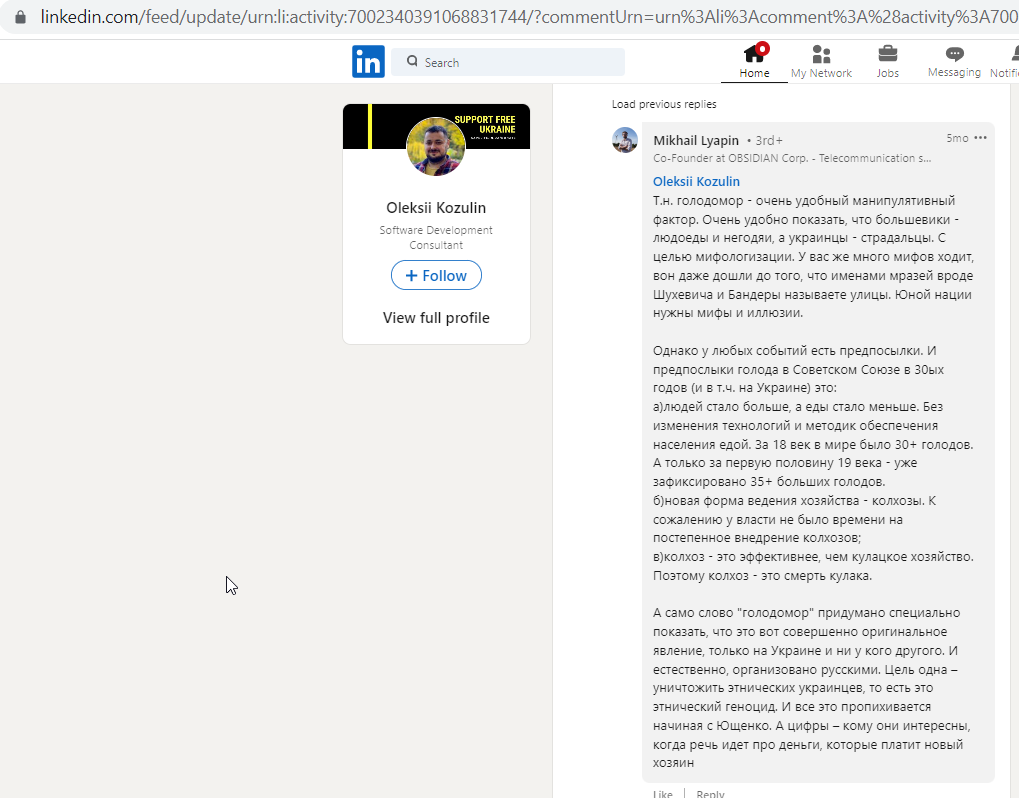Open the Messaging tab

[954, 61]
